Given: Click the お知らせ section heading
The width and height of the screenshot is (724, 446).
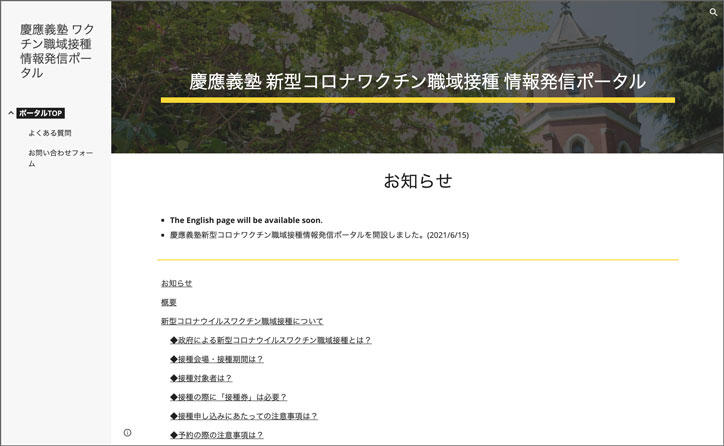Looking at the screenshot, I should (x=417, y=181).
